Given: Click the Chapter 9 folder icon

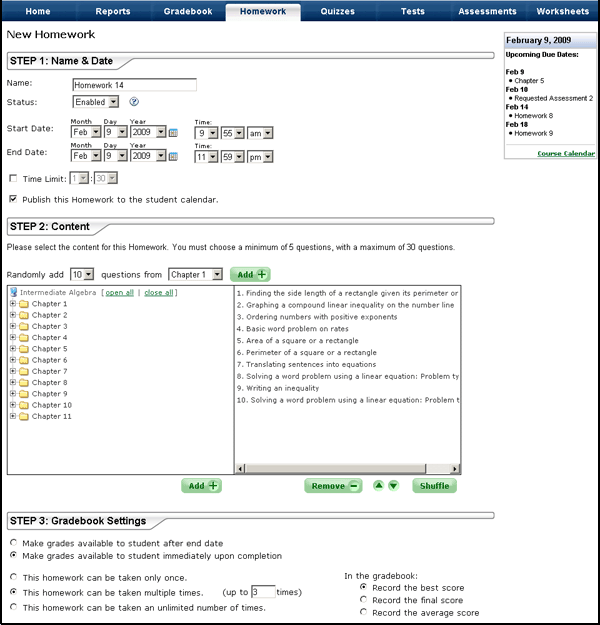Looking at the screenshot, I should pos(24,394).
